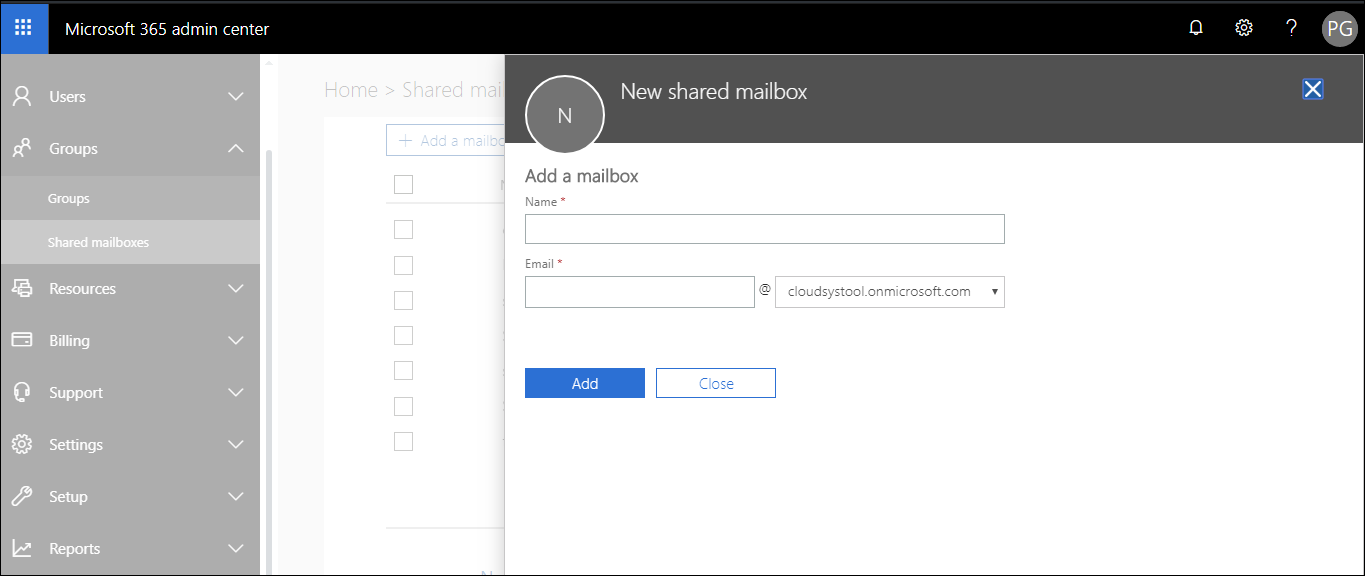1365x576 pixels.
Task: Click the Settings gear icon in sidebar
Action: pyautogui.click(x=21, y=444)
